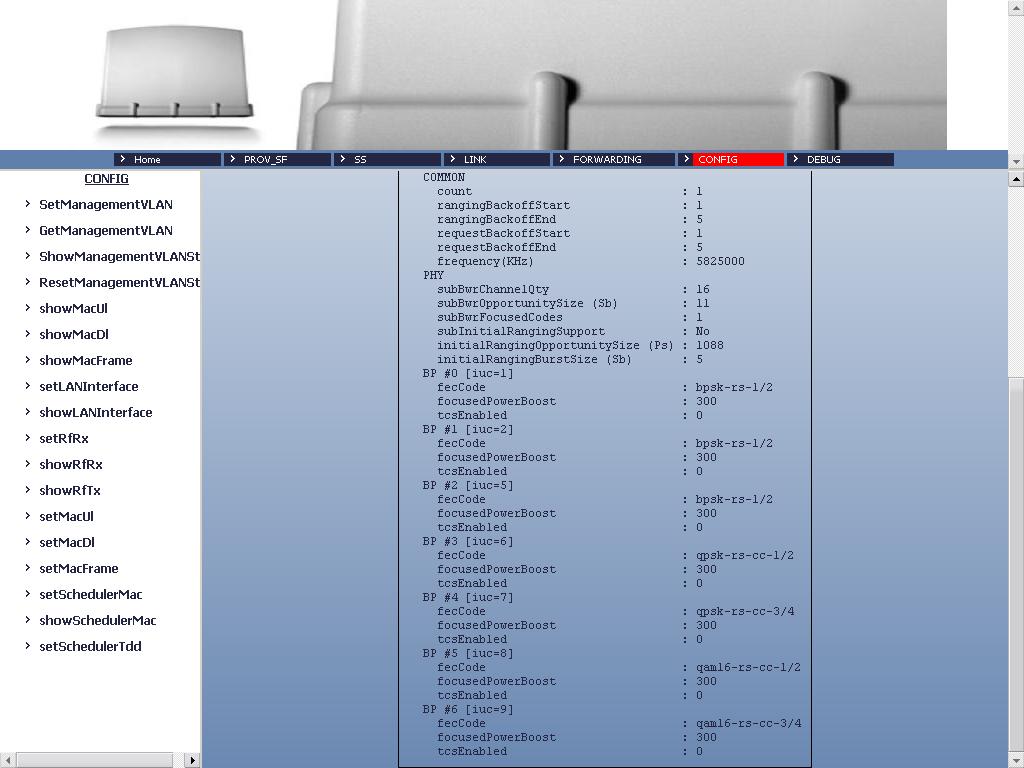Click the qam16-rs-cc-1/2 fecCode value
The height and width of the screenshot is (768, 1024).
point(748,667)
